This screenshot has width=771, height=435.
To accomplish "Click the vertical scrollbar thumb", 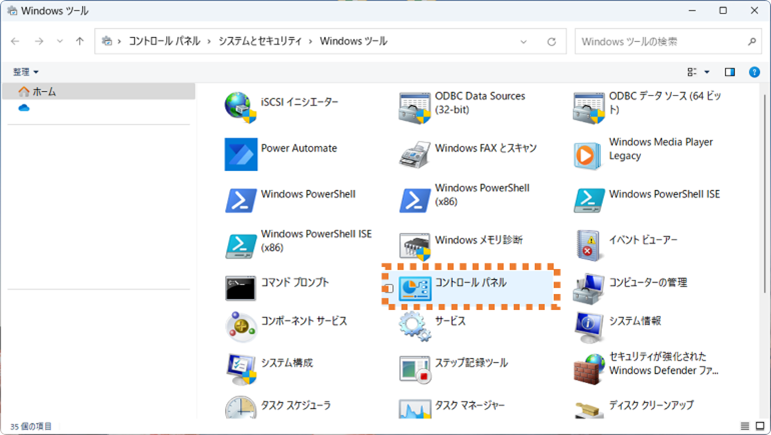I will pos(765,194).
